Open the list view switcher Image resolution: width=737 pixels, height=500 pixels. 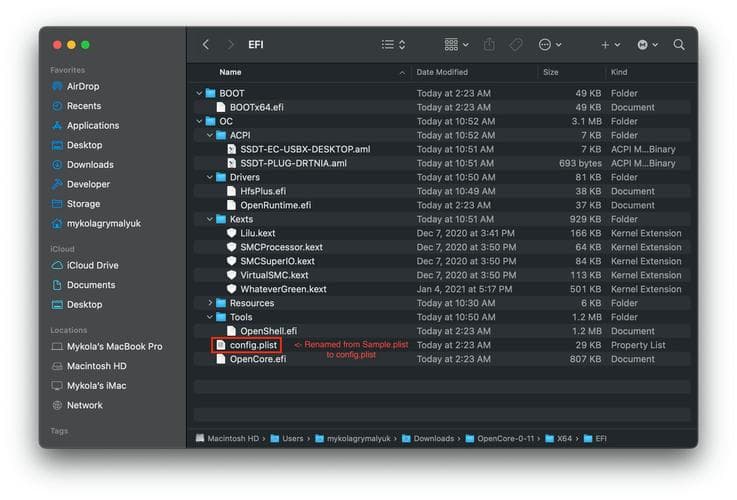(393, 45)
